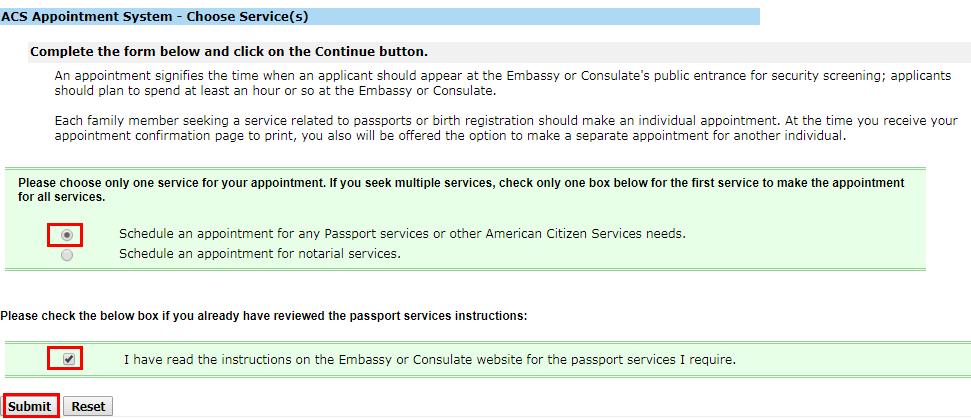Select the Passport services appointment radio button

tap(67, 235)
